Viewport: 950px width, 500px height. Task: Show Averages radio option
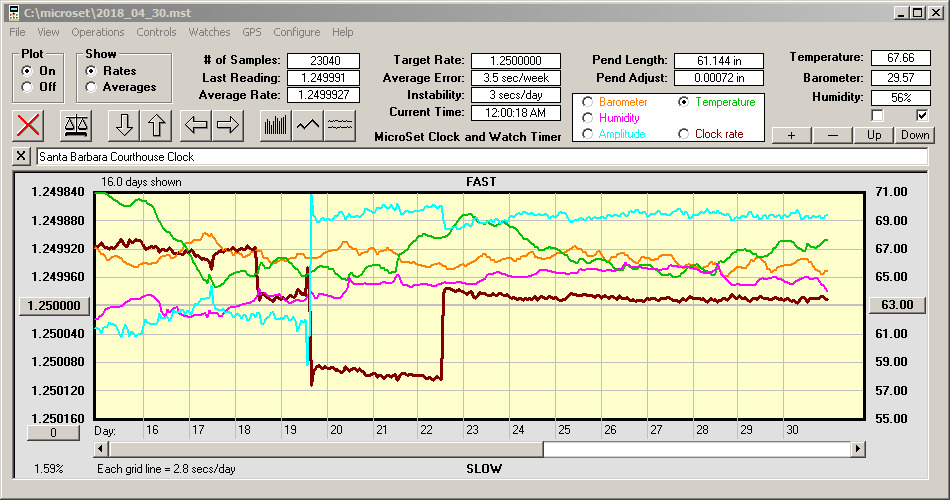click(91, 87)
